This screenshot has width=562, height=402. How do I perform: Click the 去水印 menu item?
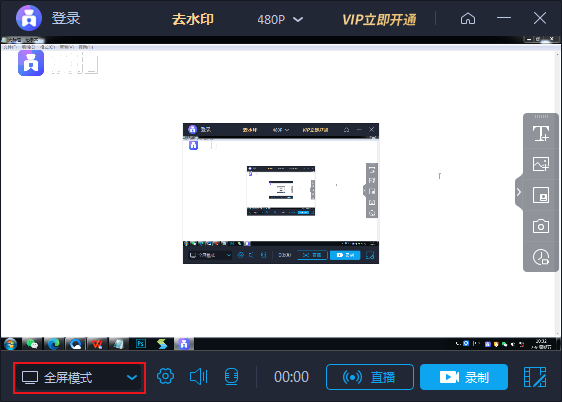point(193,19)
